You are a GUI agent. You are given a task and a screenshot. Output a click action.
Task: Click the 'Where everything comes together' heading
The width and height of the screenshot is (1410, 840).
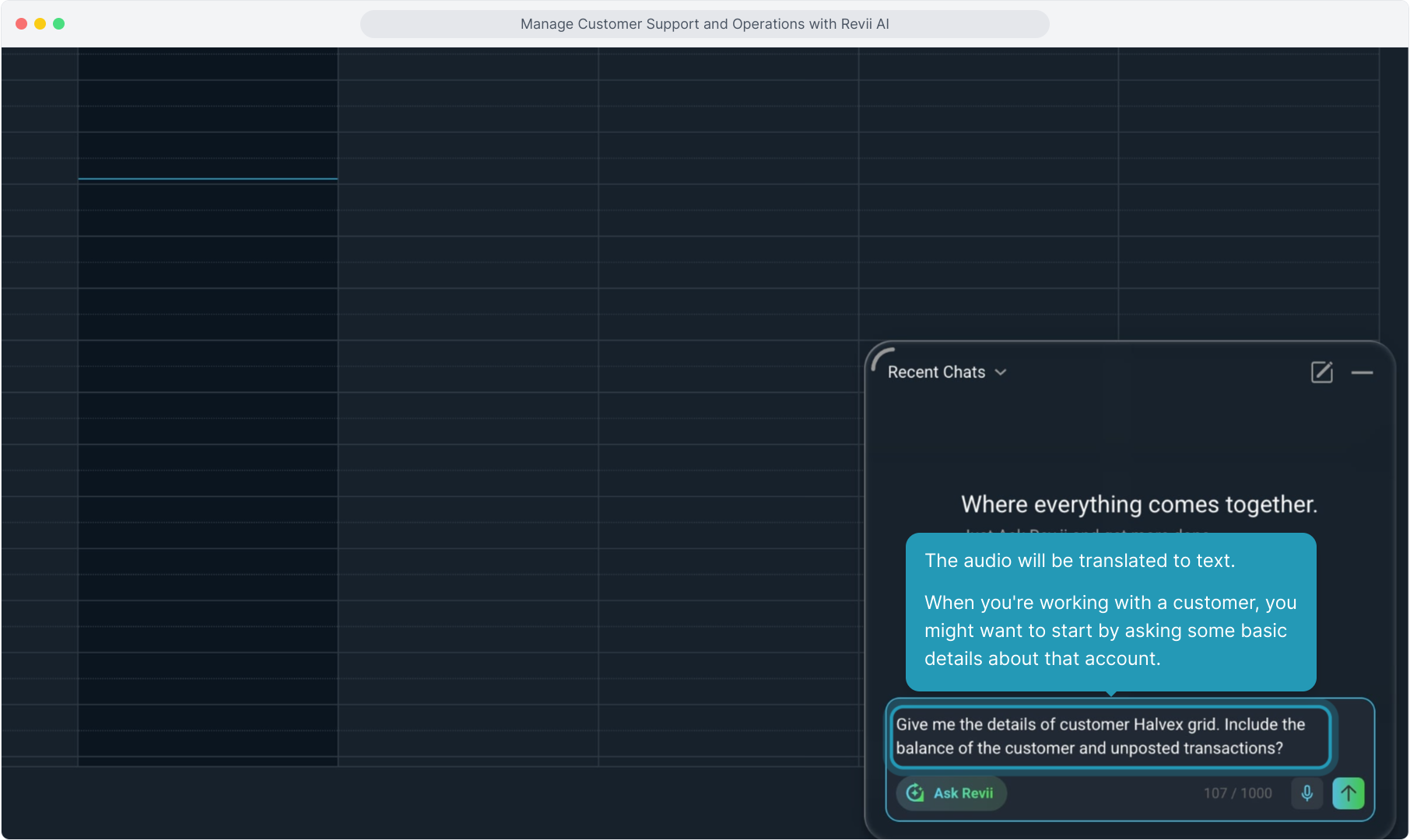coord(1138,505)
